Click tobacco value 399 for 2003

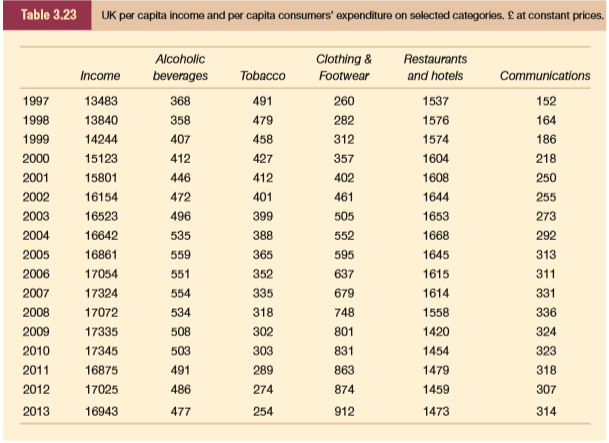[263, 216]
